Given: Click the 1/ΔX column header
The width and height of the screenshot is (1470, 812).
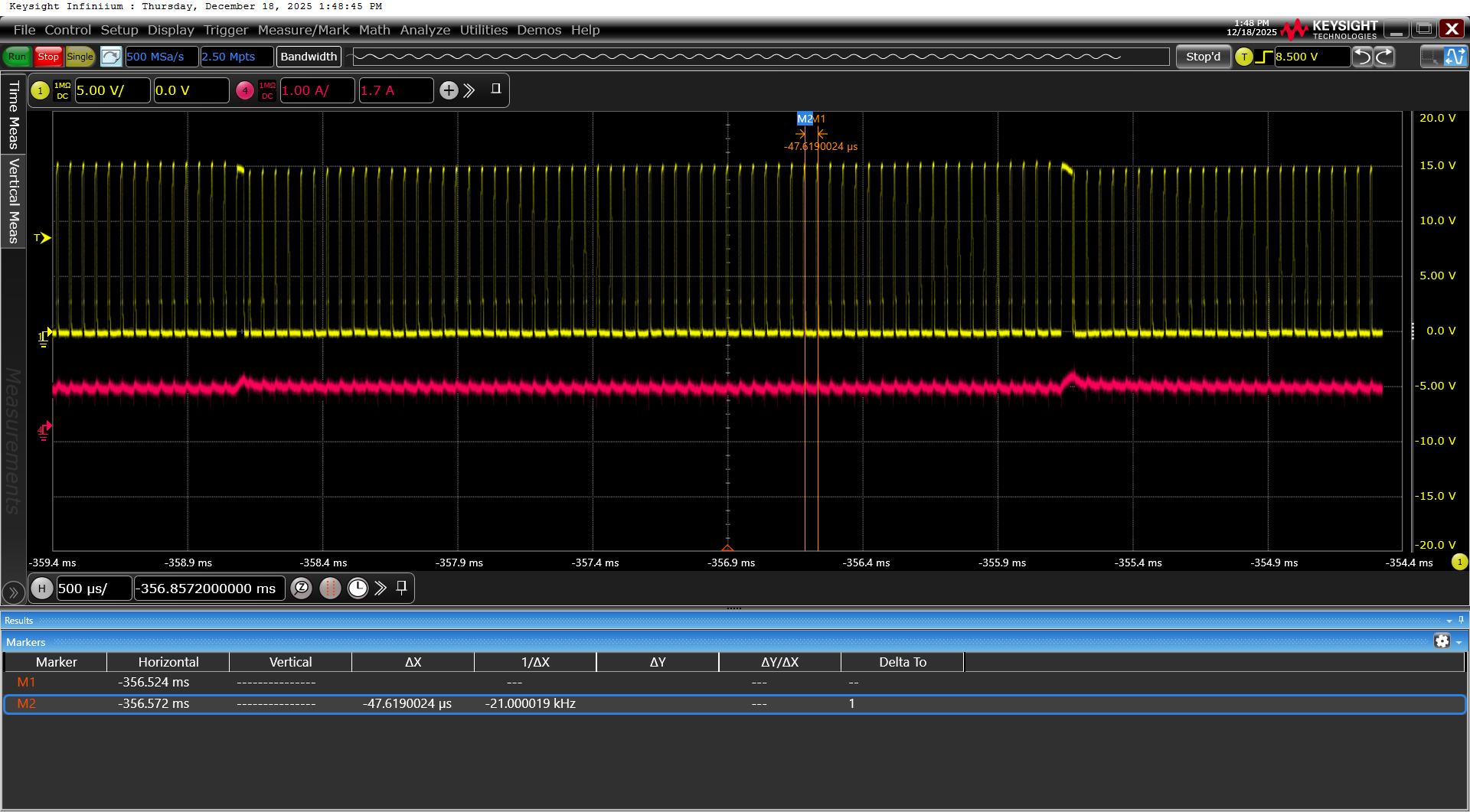Looking at the screenshot, I should tap(535, 662).
